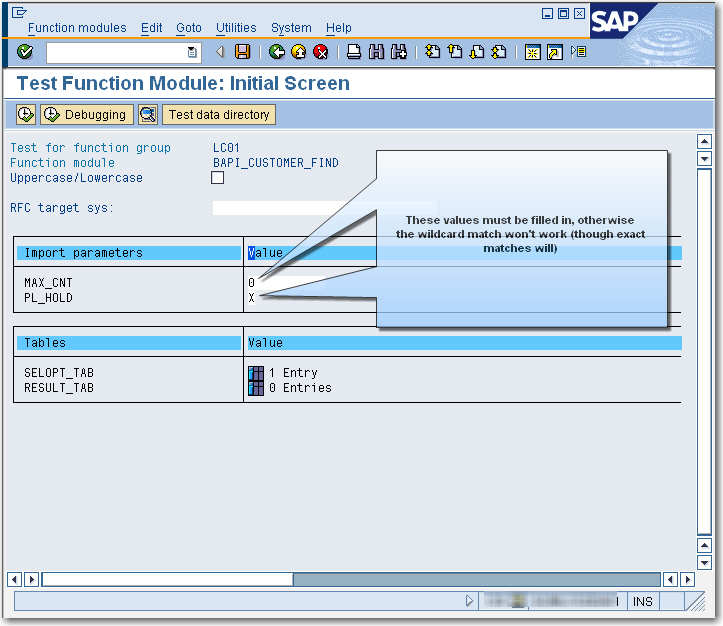
Task: Click the RESULT_TAB table label
Action: (x=59, y=388)
